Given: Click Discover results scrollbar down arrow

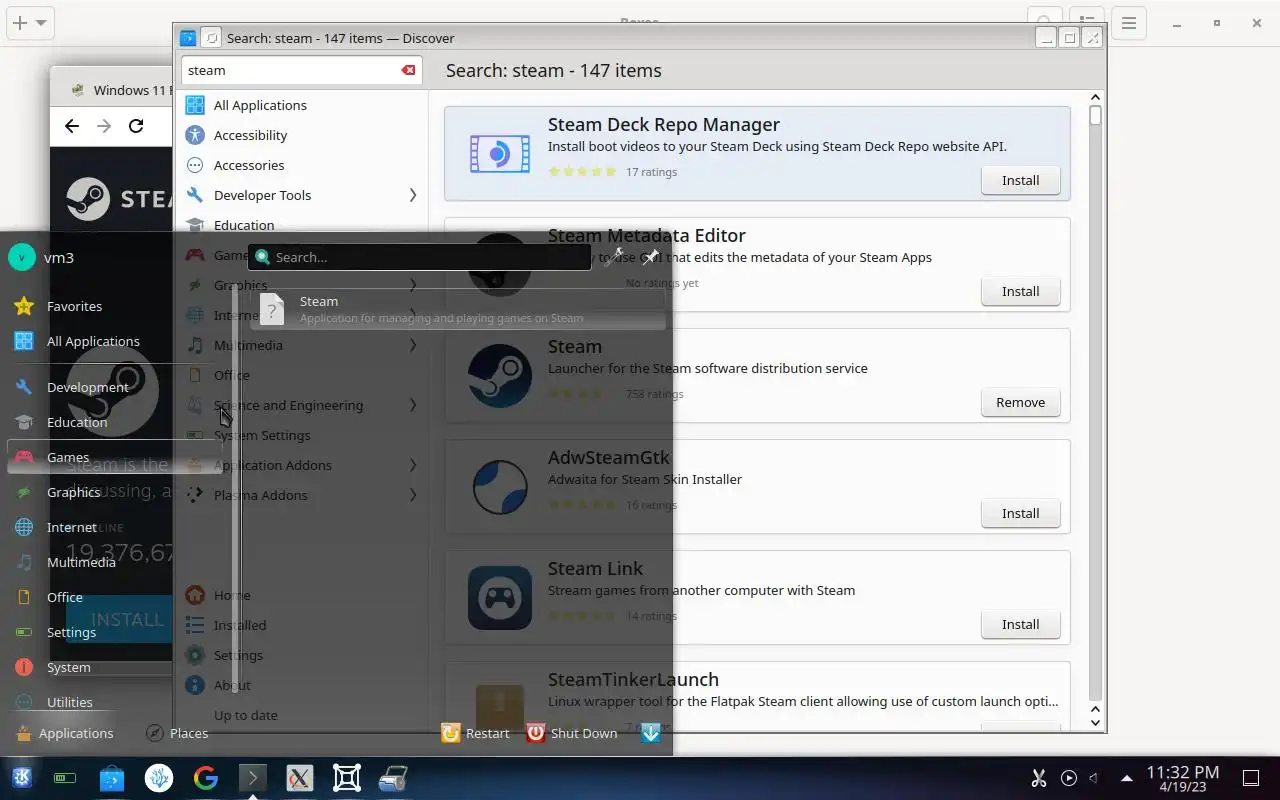Looking at the screenshot, I should 1095,722.
